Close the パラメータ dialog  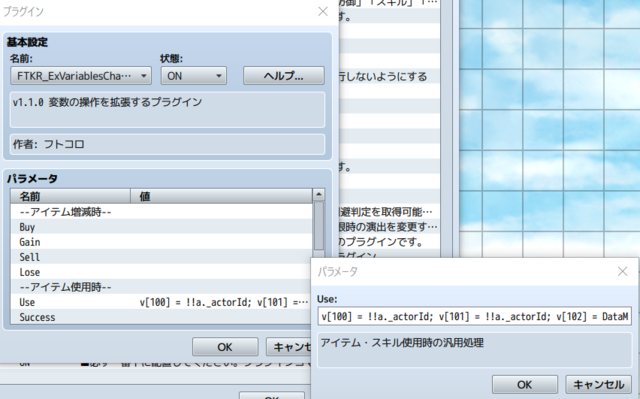point(622,271)
